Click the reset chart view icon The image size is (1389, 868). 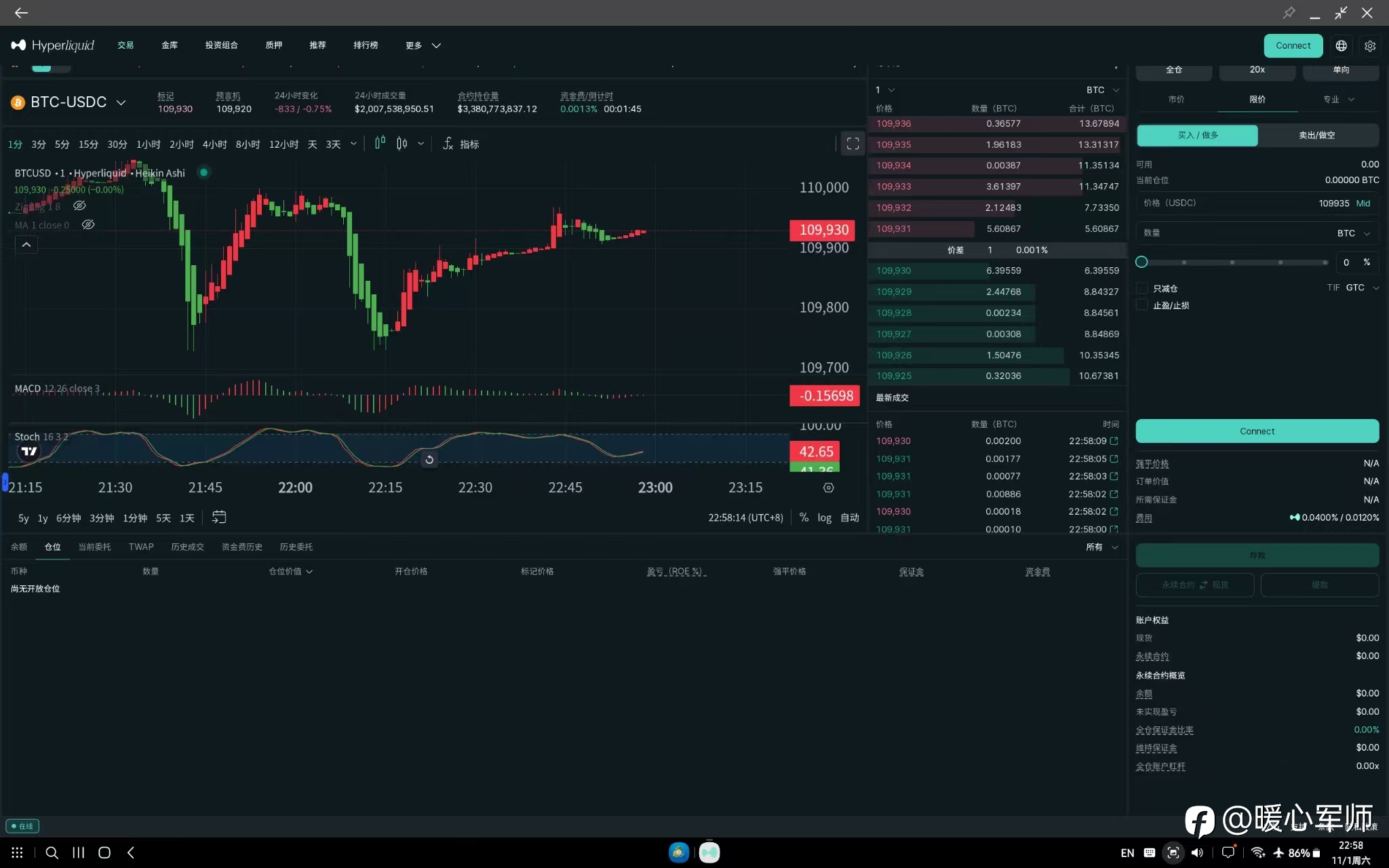(429, 460)
